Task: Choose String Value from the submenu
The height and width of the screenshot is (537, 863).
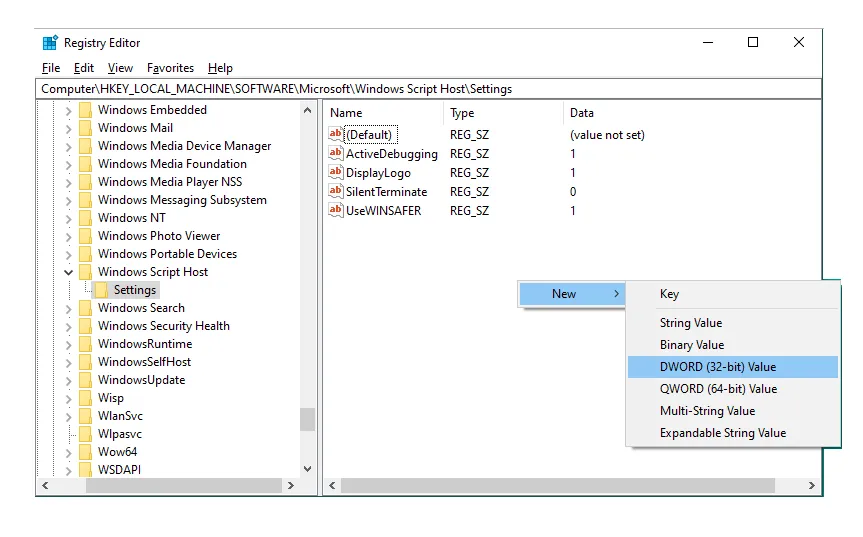Action: click(733, 323)
